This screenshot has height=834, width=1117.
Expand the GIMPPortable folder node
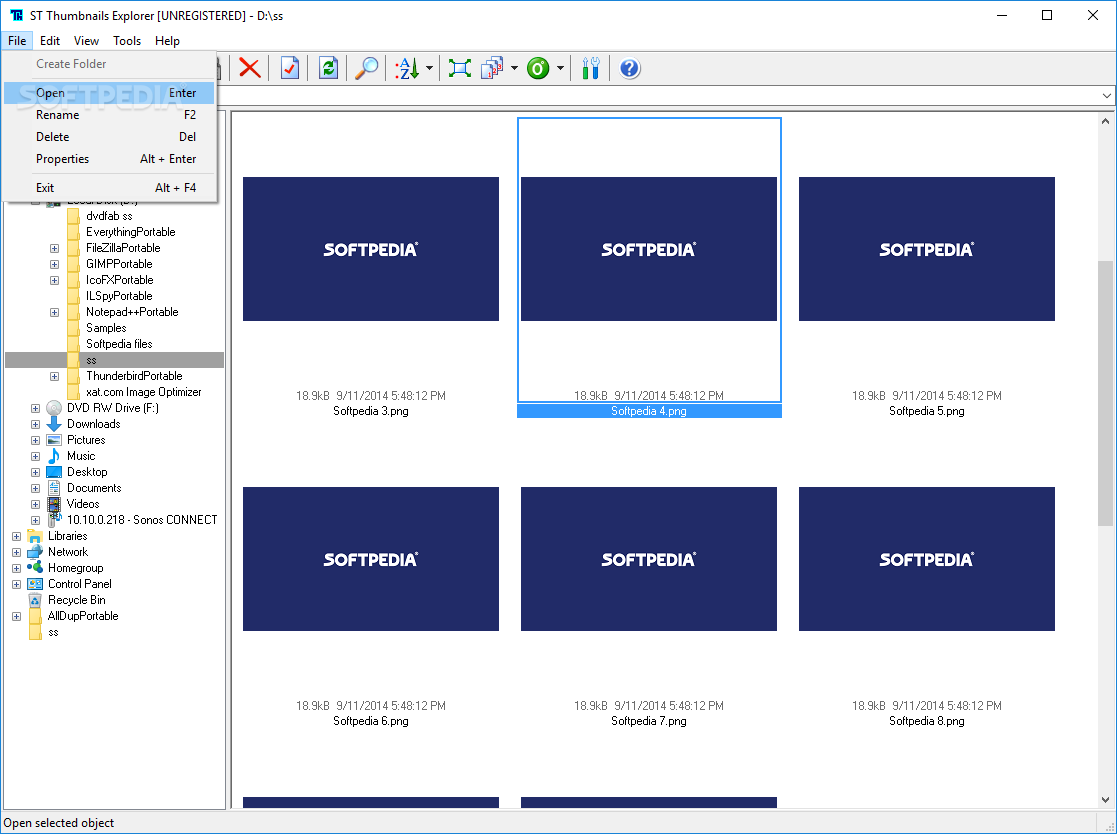click(54, 264)
